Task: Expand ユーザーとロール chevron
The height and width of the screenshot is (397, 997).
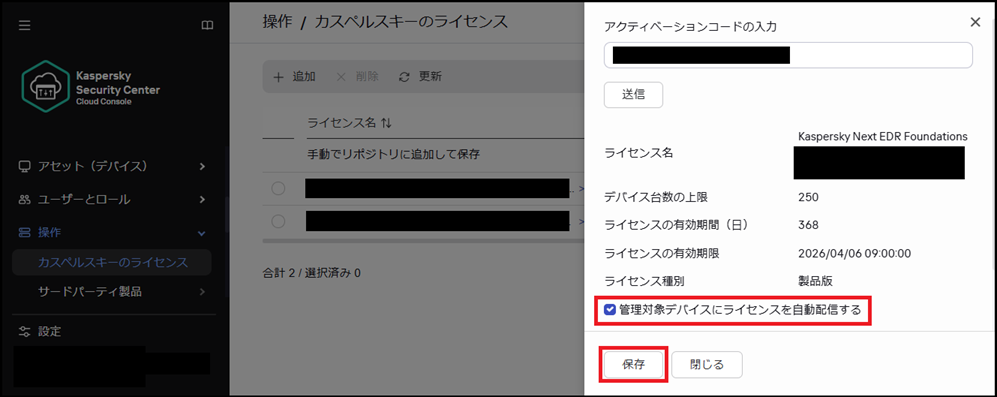Action: [x=202, y=200]
